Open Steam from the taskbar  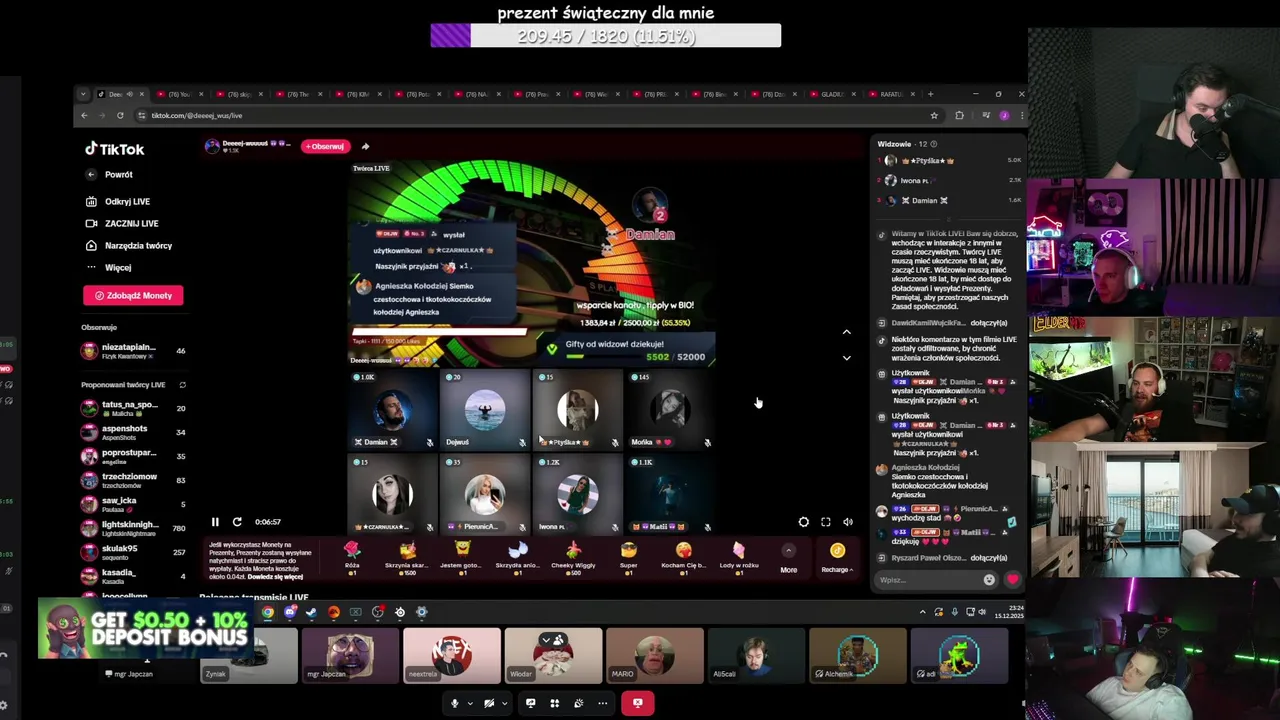312,612
